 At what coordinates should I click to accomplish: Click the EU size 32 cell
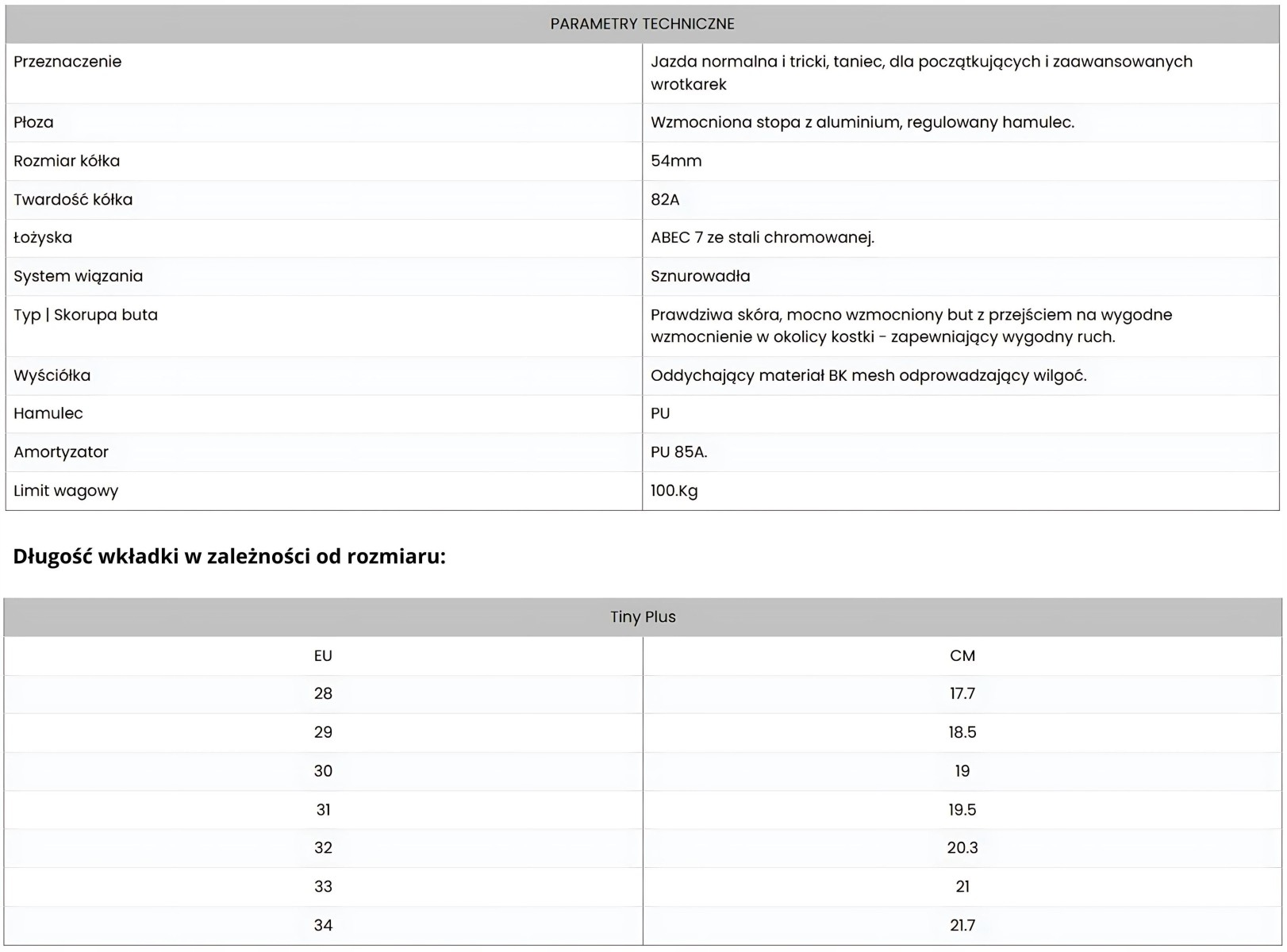point(323,848)
